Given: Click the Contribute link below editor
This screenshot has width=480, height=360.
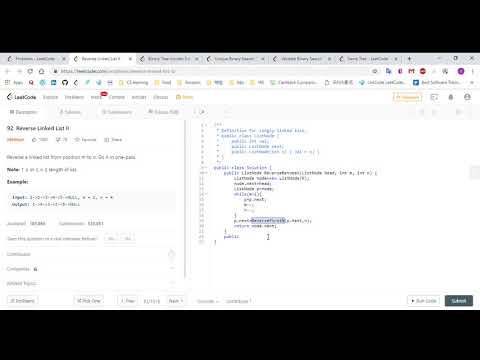Looking at the screenshot, I should (238, 301).
